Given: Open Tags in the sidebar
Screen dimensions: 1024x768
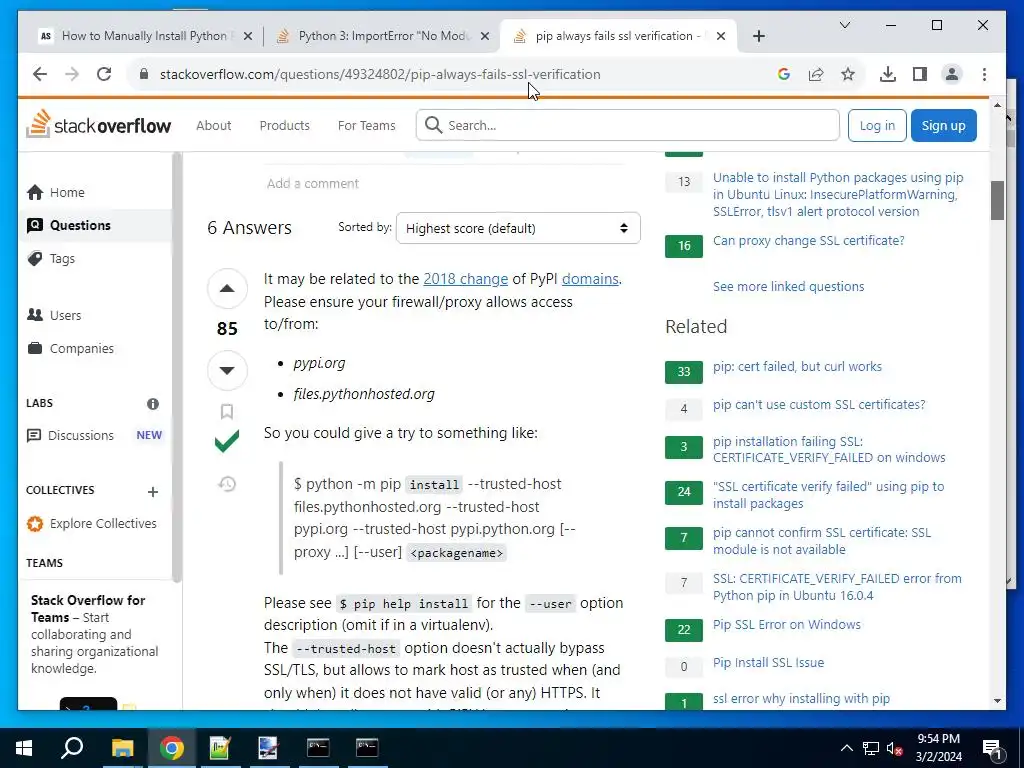Looking at the screenshot, I should [62, 259].
